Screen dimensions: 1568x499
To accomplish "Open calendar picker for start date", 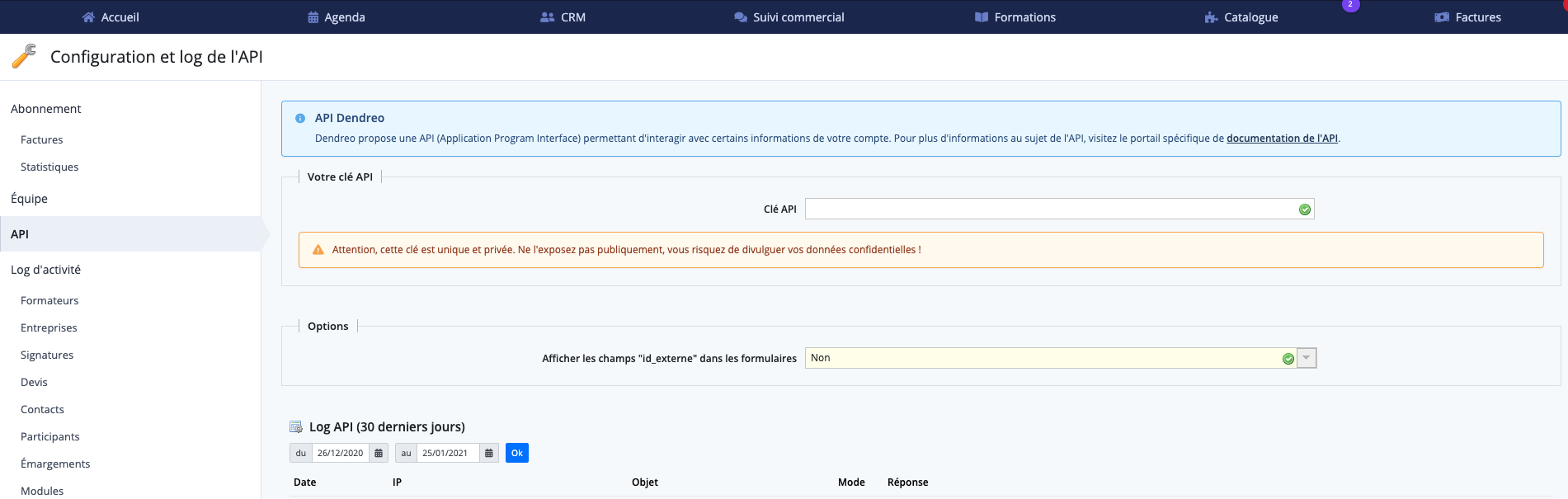I will [x=379, y=453].
